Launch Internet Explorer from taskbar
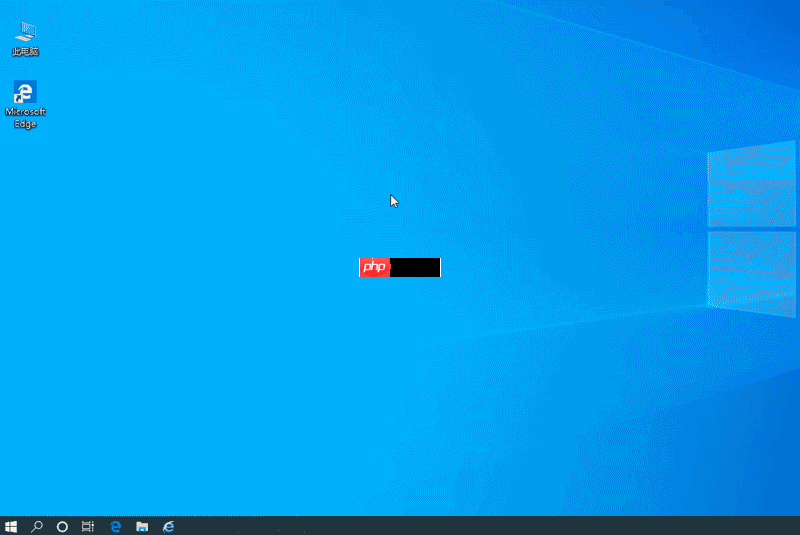The height and width of the screenshot is (535, 800). (x=168, y=526)
